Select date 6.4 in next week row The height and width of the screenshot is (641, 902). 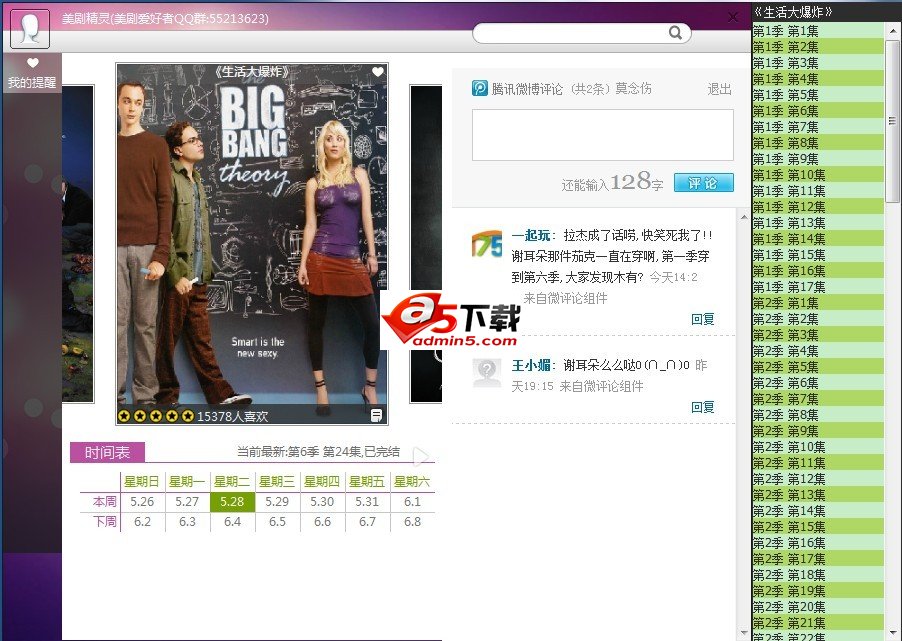[232, 522]
